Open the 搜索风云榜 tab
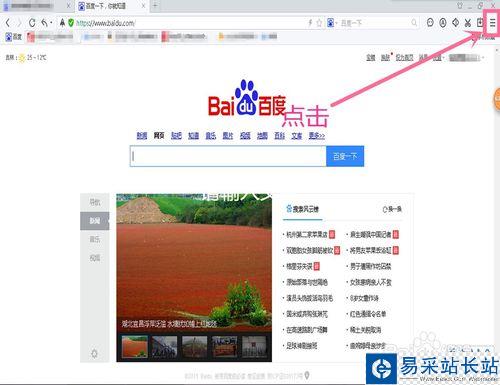This screenshot has height=385, width=500. [303, 209]
